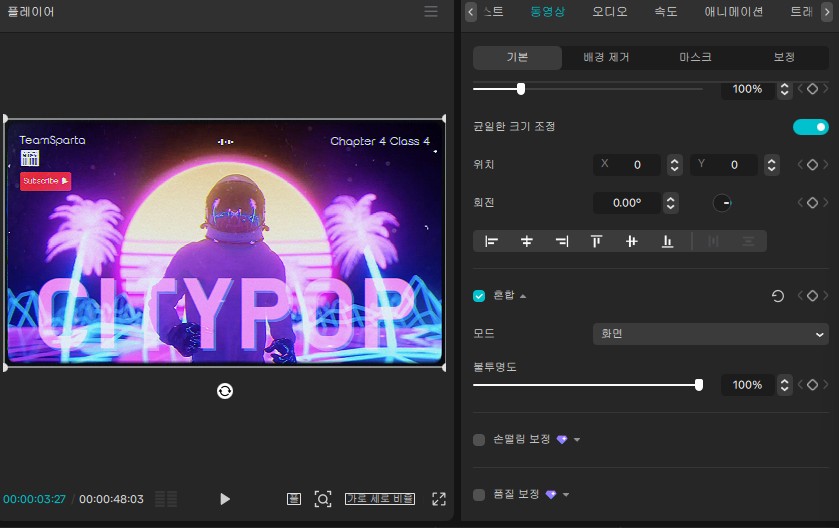Click the opacity value stepper

click(x=784, y=385)
